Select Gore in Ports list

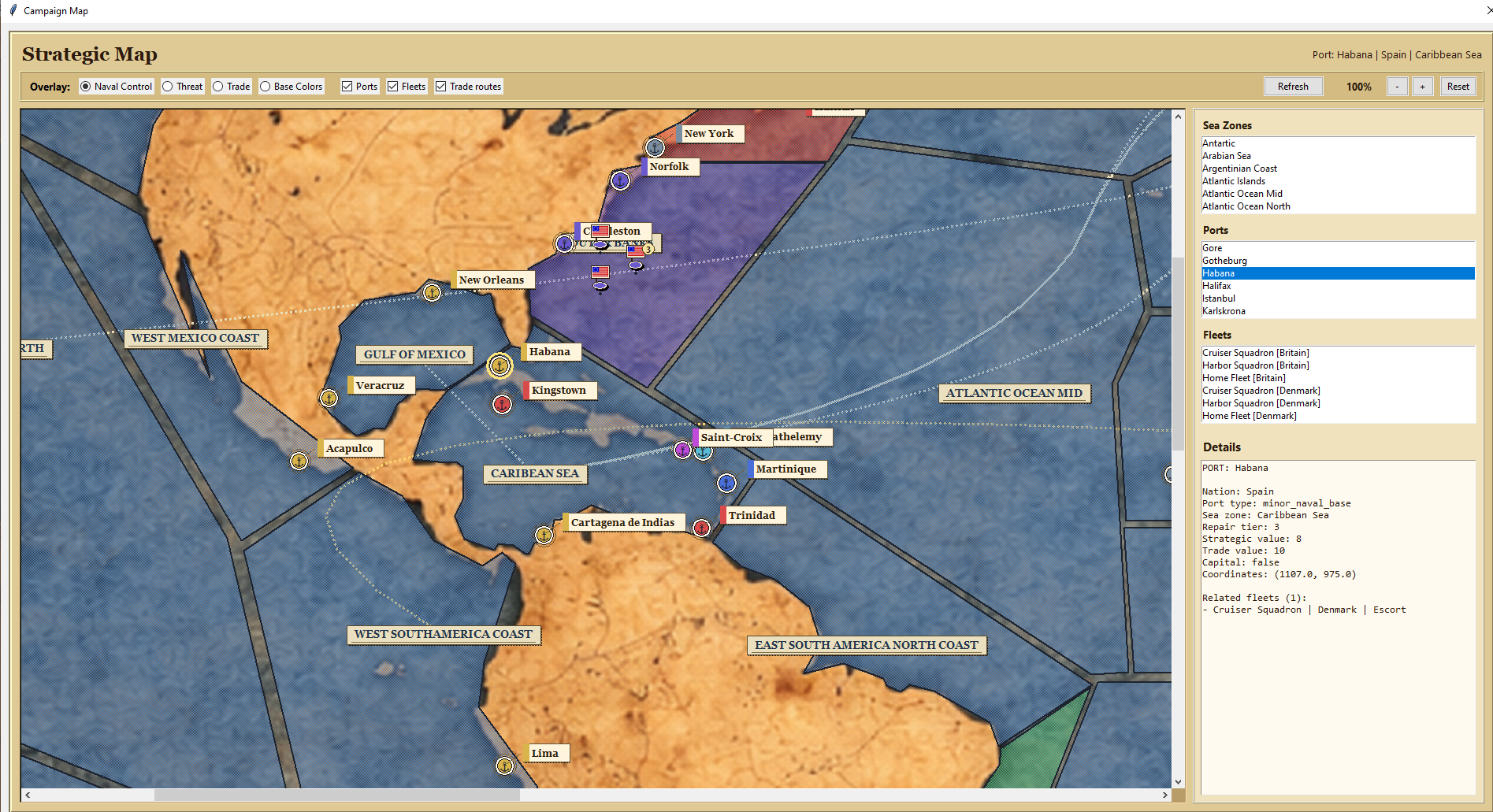click(1338, 248)
